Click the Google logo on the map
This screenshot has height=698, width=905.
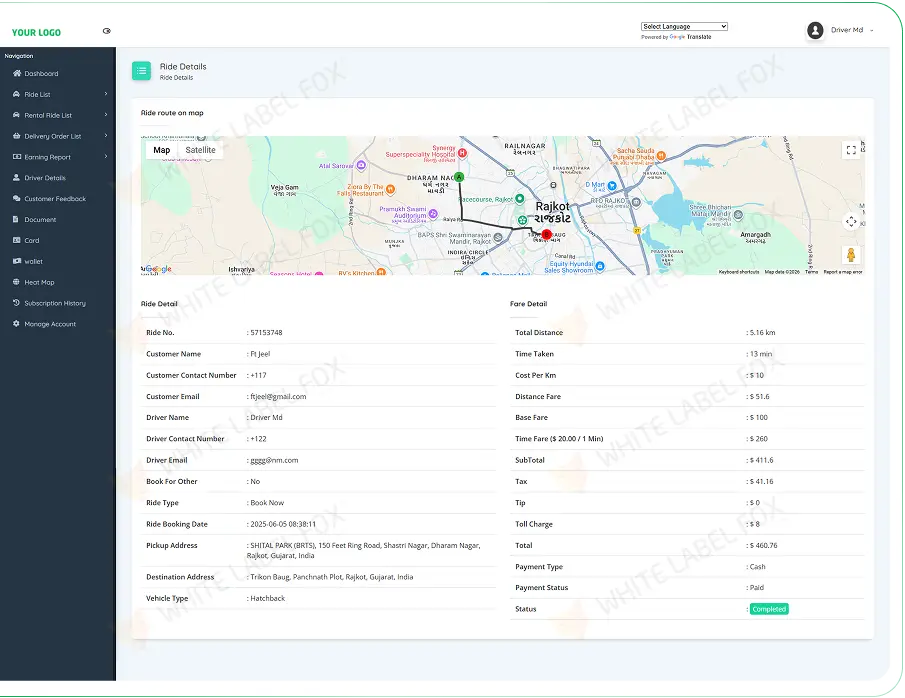(158, 269)
